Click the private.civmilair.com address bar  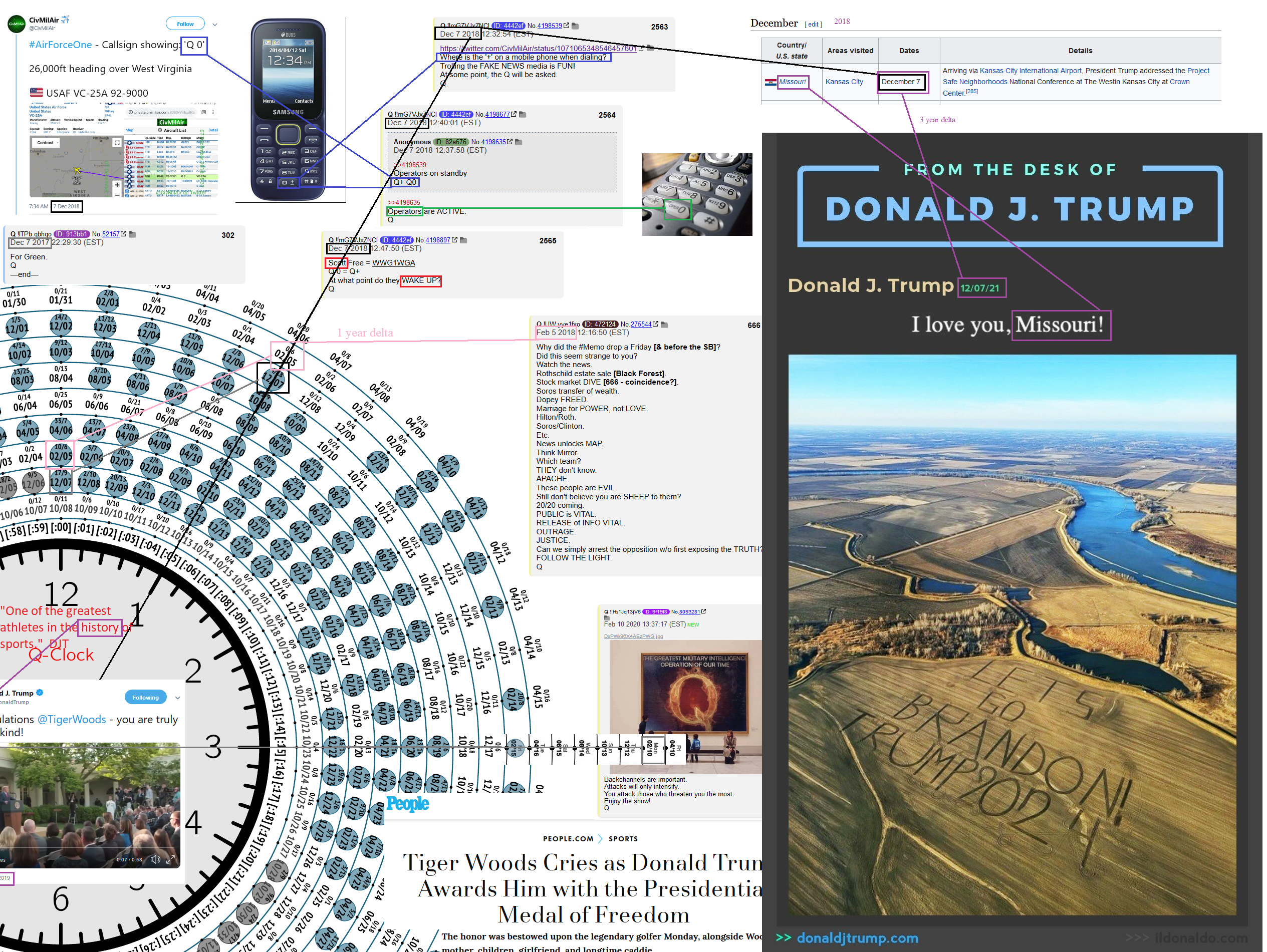tap(162, 112)
